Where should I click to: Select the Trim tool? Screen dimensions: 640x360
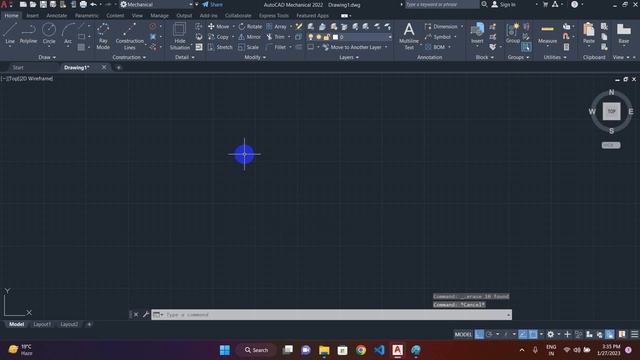click(276, 37)
